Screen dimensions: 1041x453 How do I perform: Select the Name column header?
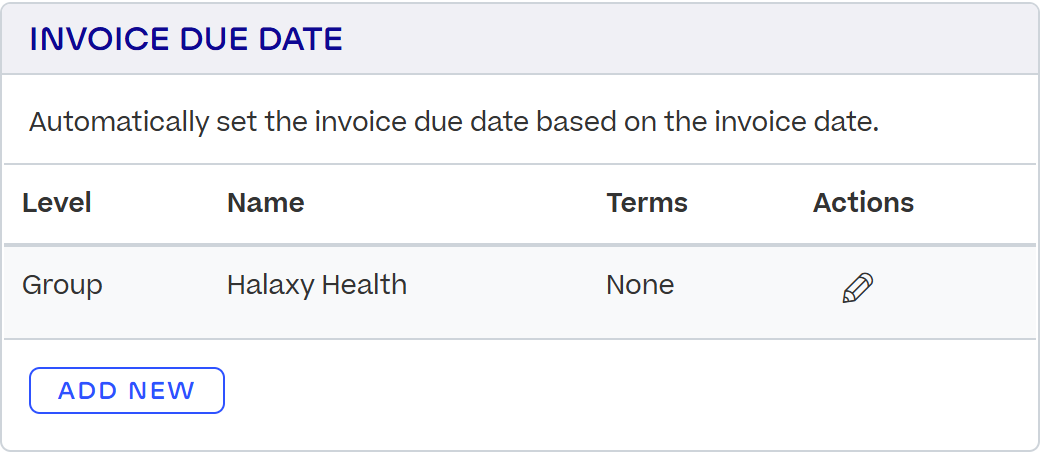pos(265,203)
